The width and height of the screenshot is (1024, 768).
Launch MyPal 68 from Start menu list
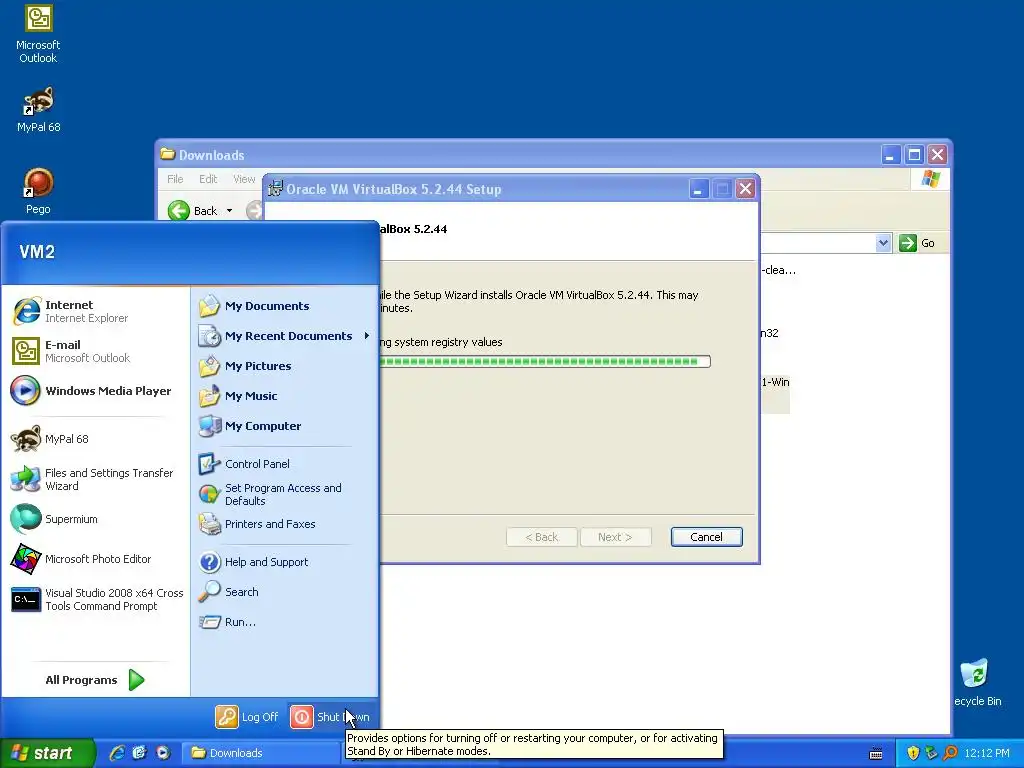point(95,439)
